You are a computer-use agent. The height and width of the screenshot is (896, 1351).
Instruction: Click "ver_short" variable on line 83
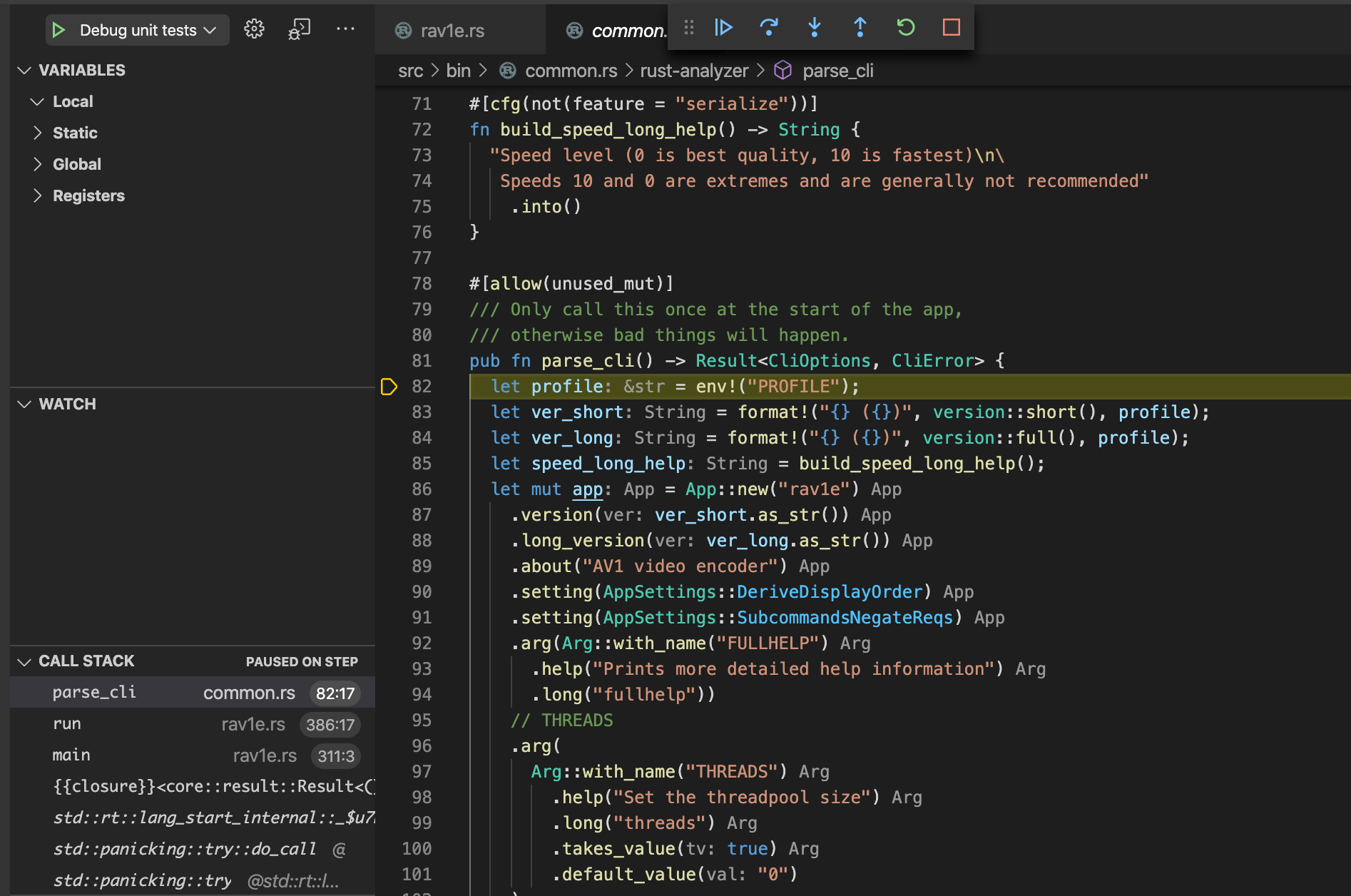pyautogui.click(x=577, y=412)
